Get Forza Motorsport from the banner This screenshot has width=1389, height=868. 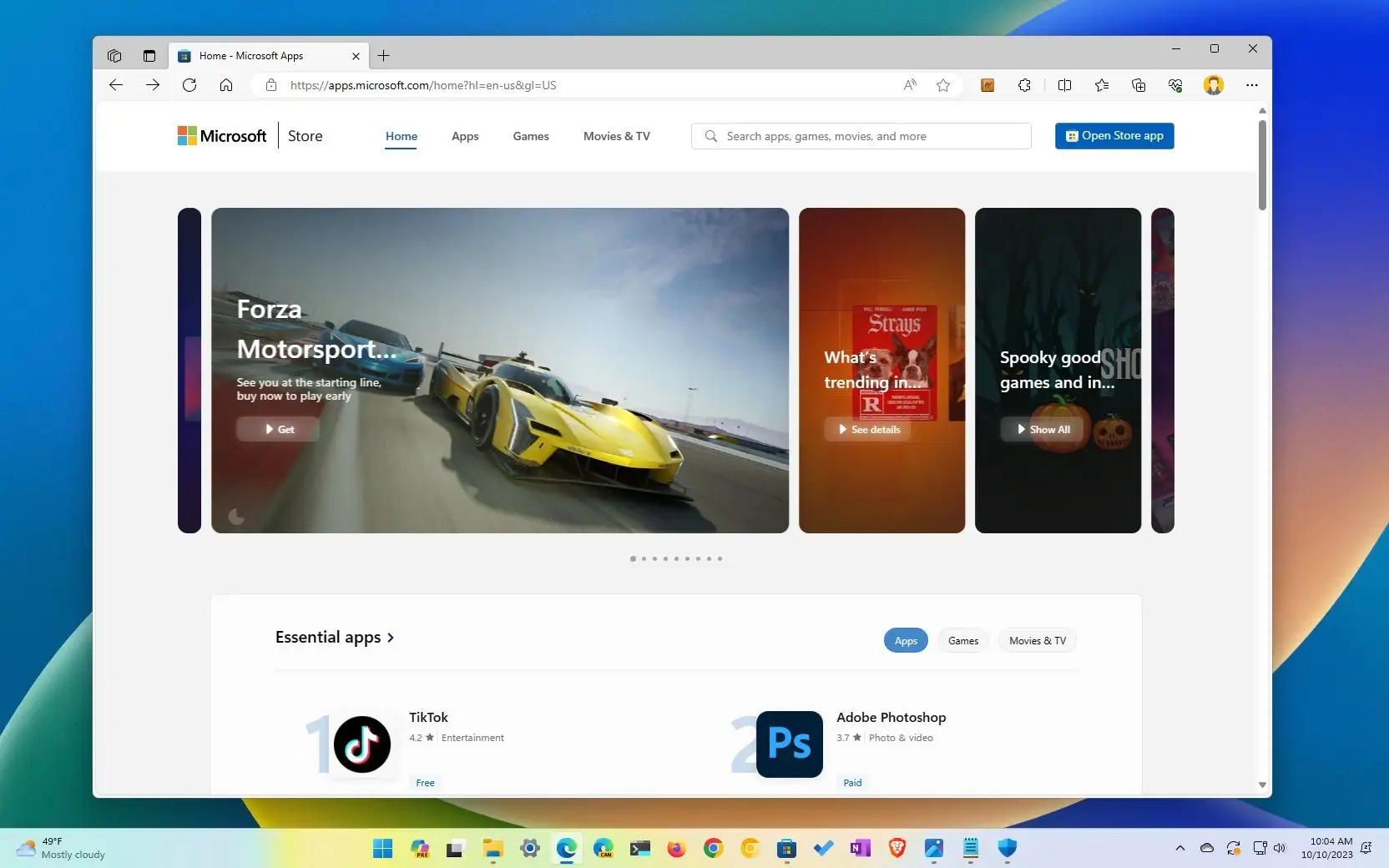coord(277,429)
